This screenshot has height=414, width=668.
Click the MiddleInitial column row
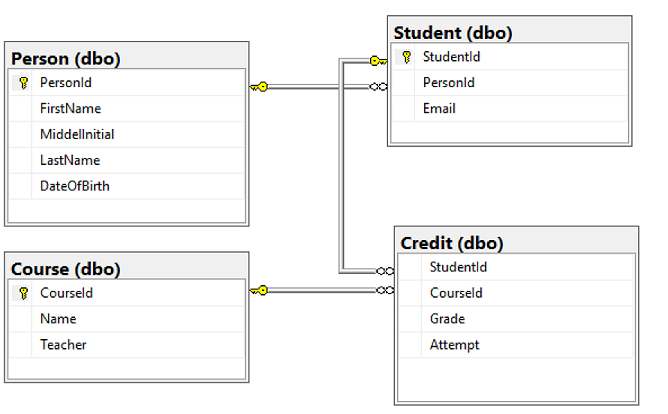tap(78, 134)
